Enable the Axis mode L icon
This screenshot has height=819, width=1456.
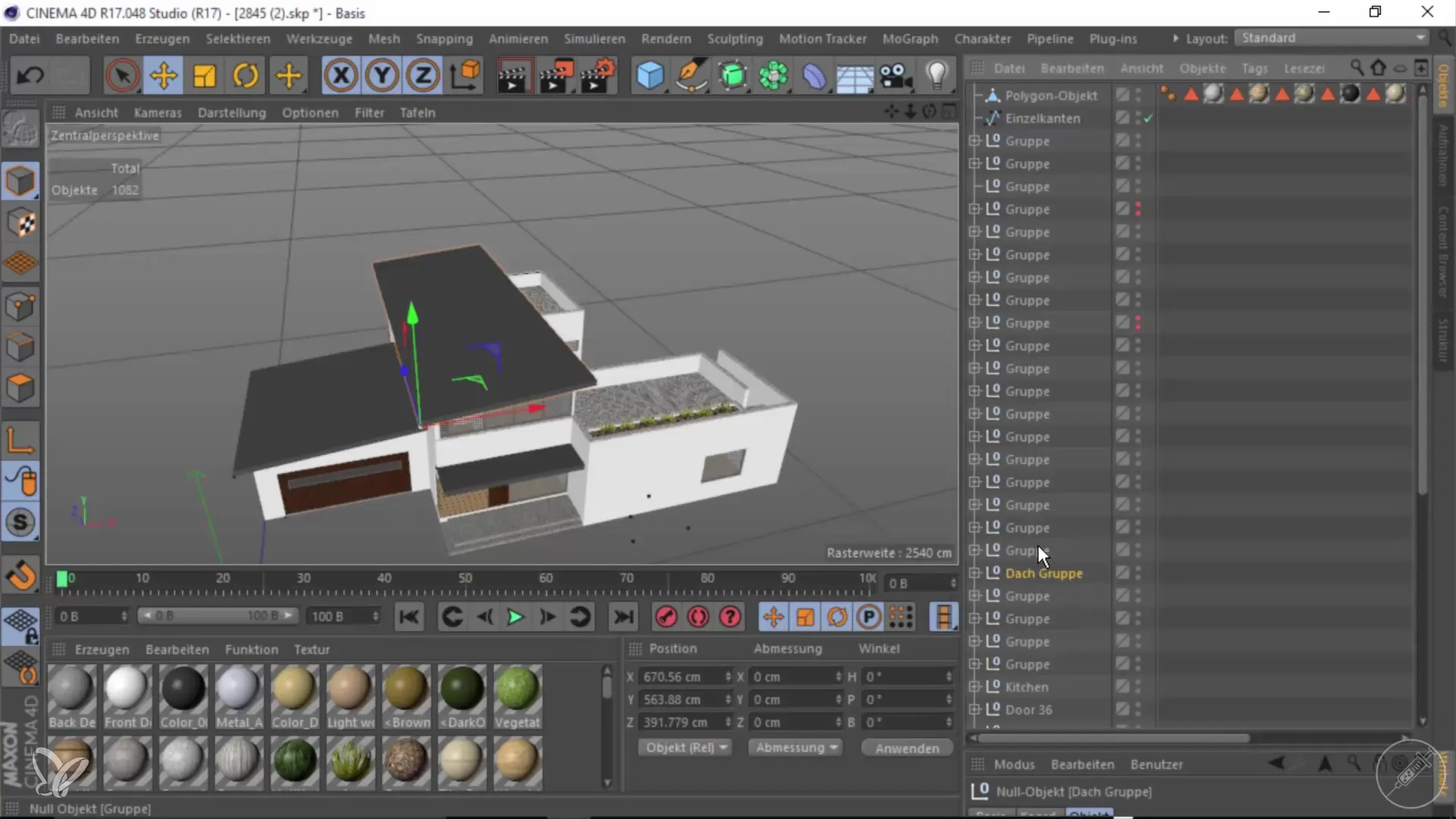(20, 440)
